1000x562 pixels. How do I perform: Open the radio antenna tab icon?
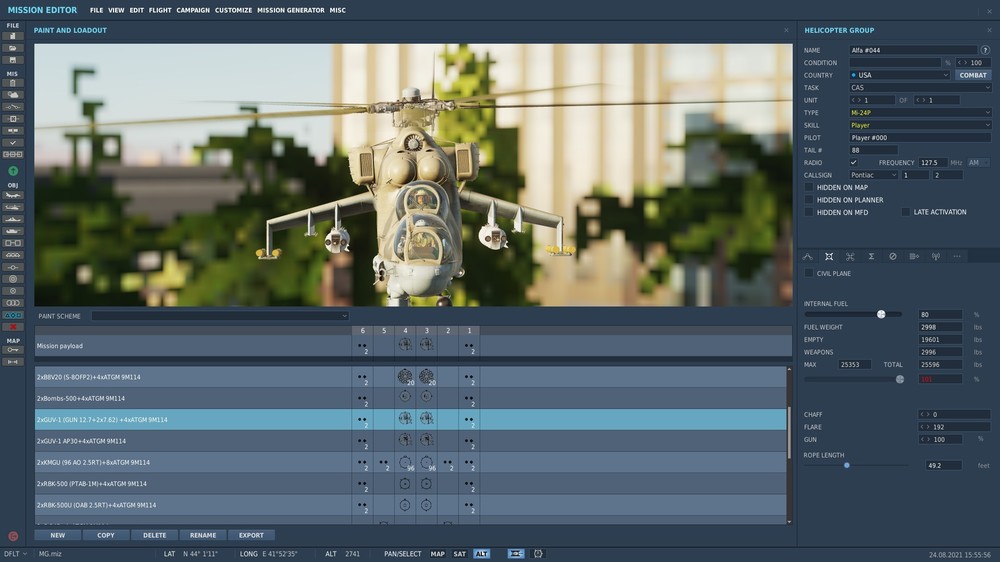point(935,256)
